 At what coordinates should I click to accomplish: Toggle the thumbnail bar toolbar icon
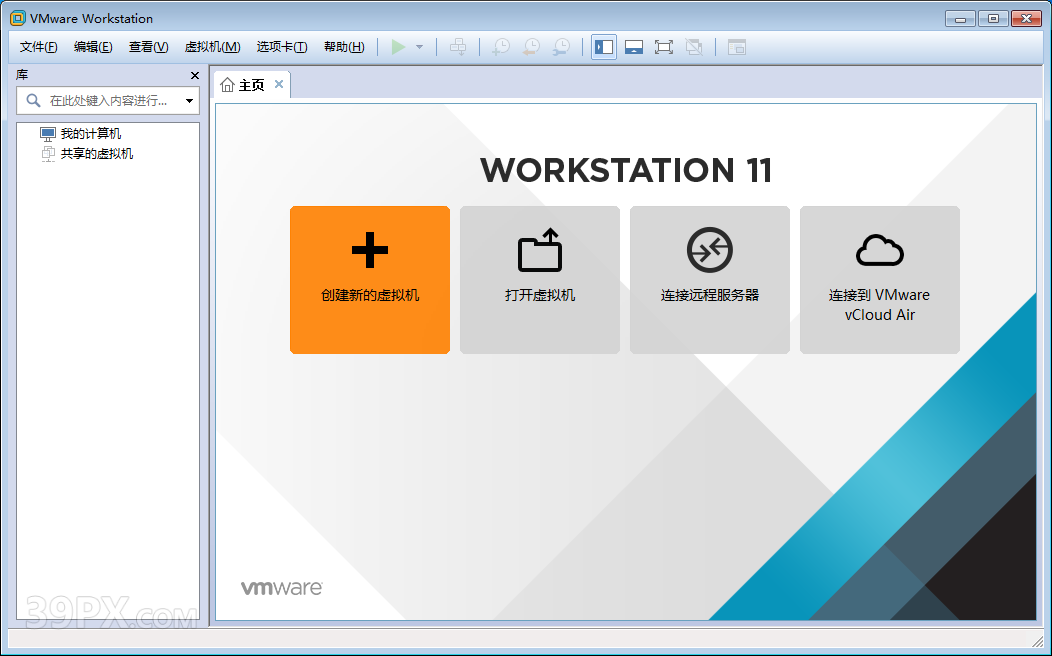tap(634, 47)
